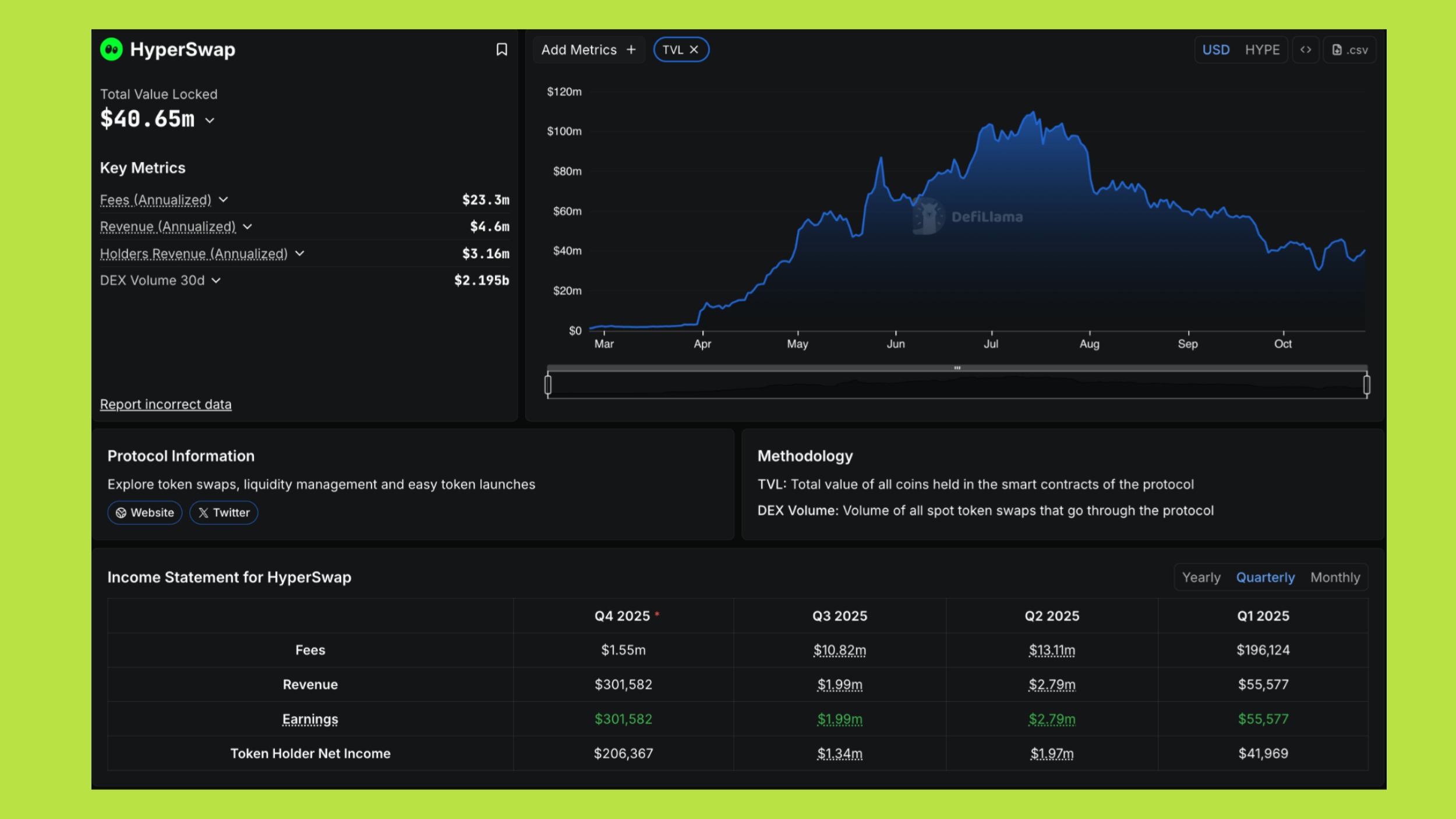
Task: Click the left chart range slider handle
Action: click(548, 385)
